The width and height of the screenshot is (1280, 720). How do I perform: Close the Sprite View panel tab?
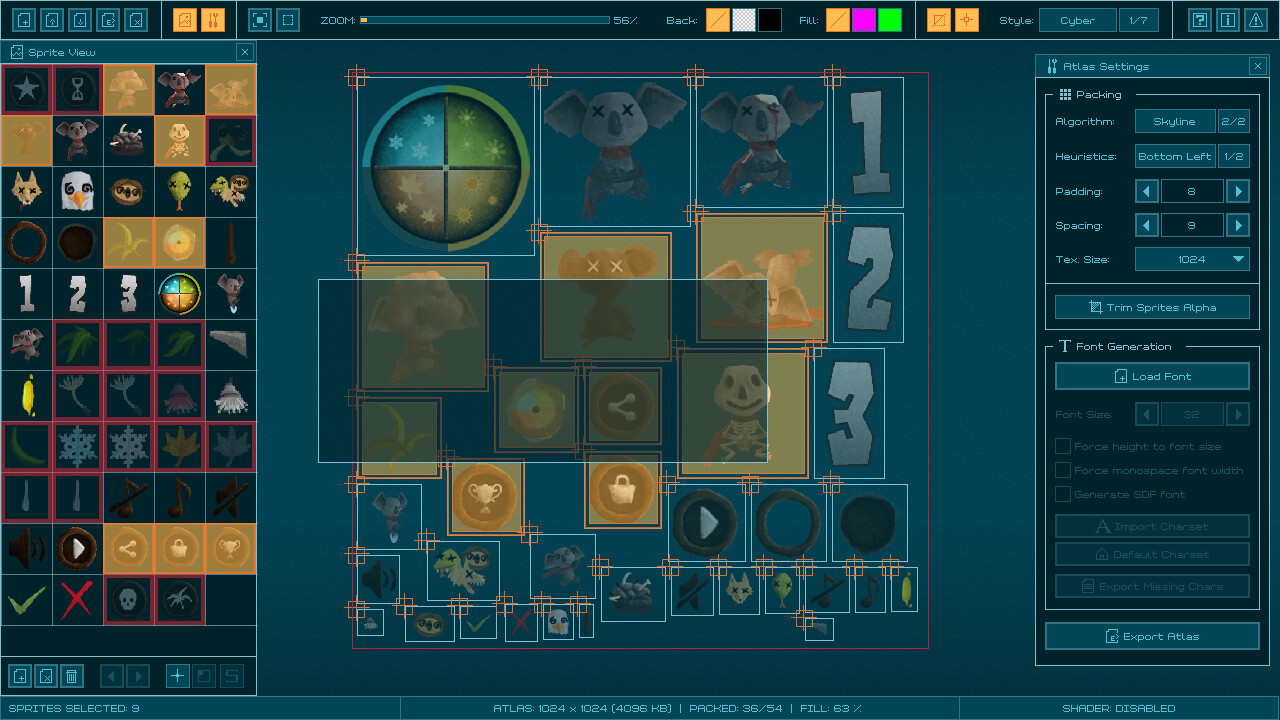245,52
